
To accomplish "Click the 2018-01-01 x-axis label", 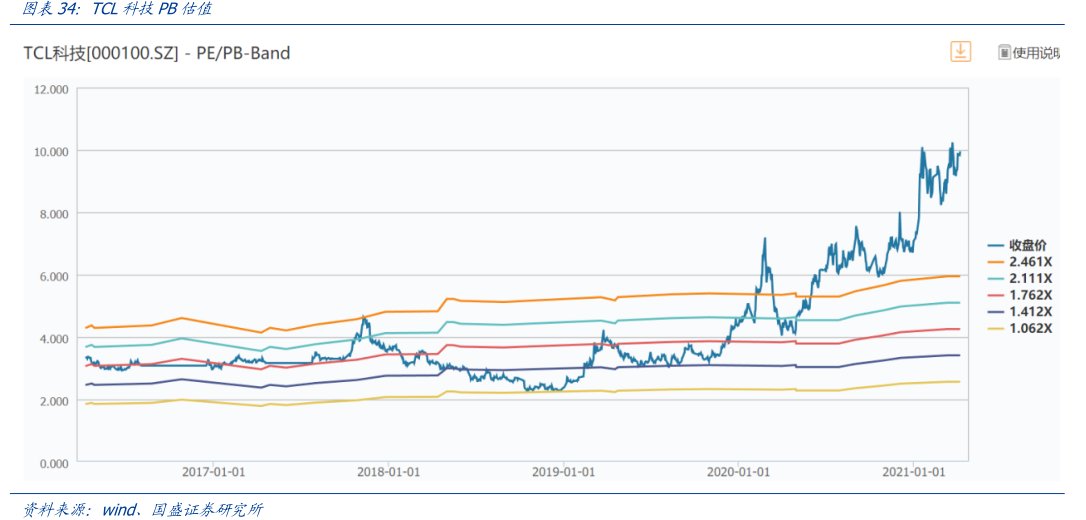I will tap(389, 472).
